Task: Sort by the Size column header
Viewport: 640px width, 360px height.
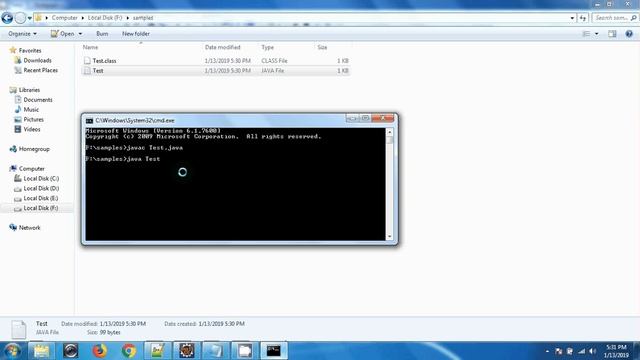Action: pos(322,47)
